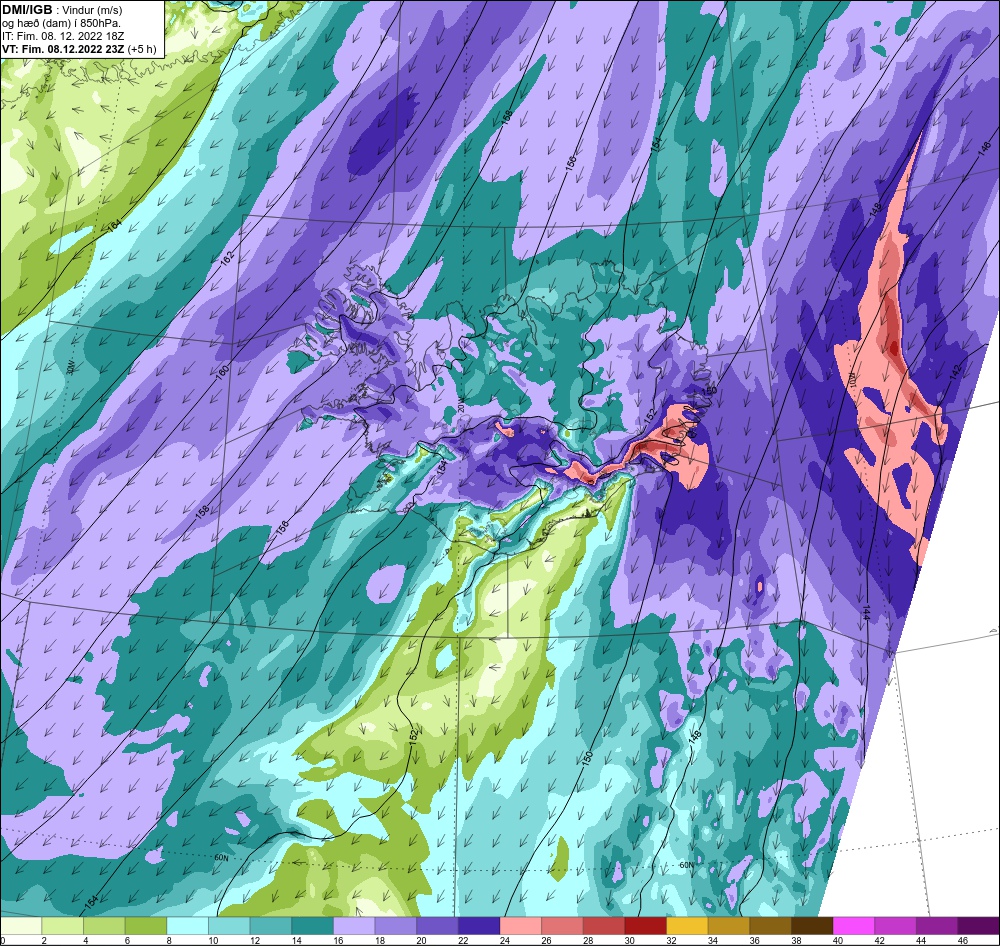Click the legend tick label '6'
1000x946 pixels.
click(127, 940)
